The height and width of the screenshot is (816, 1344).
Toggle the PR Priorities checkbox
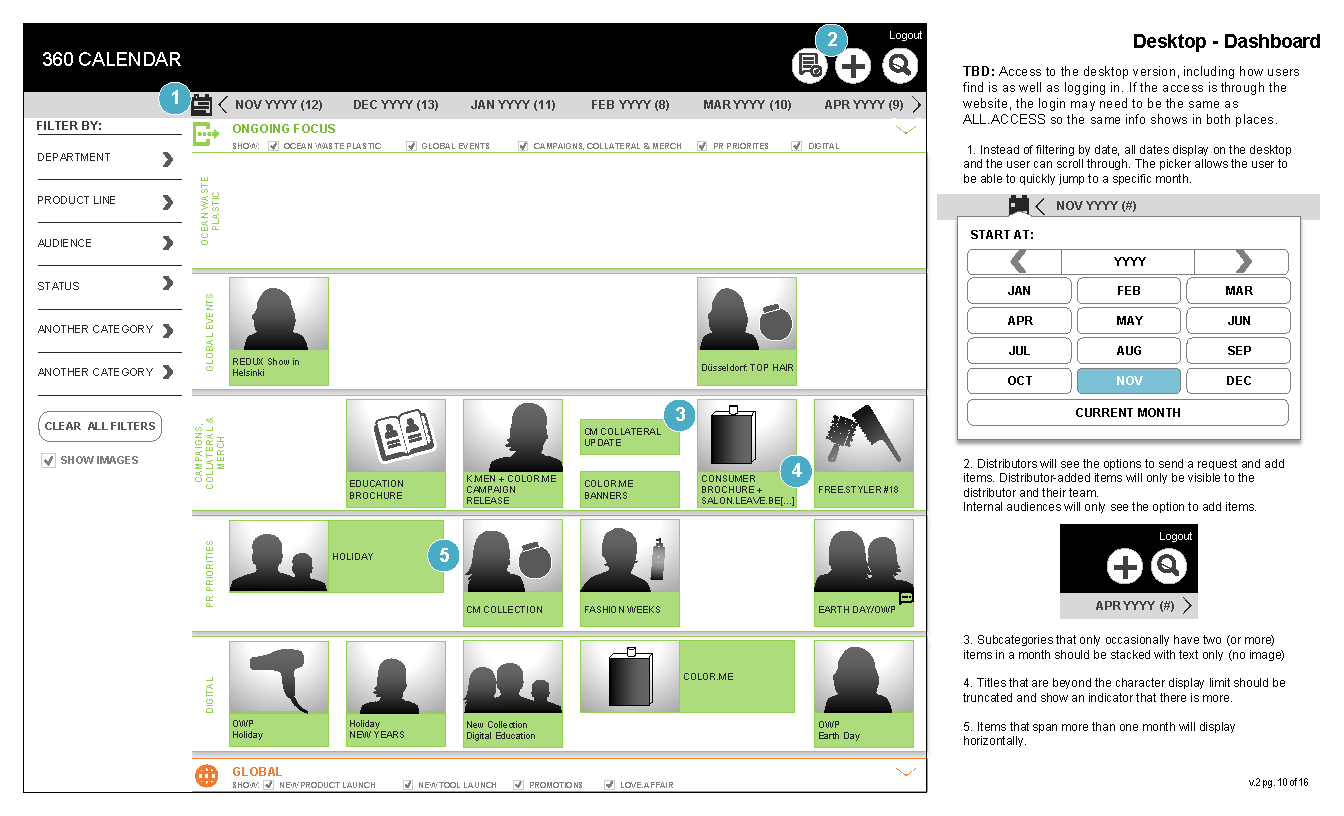tap(704, 146)
